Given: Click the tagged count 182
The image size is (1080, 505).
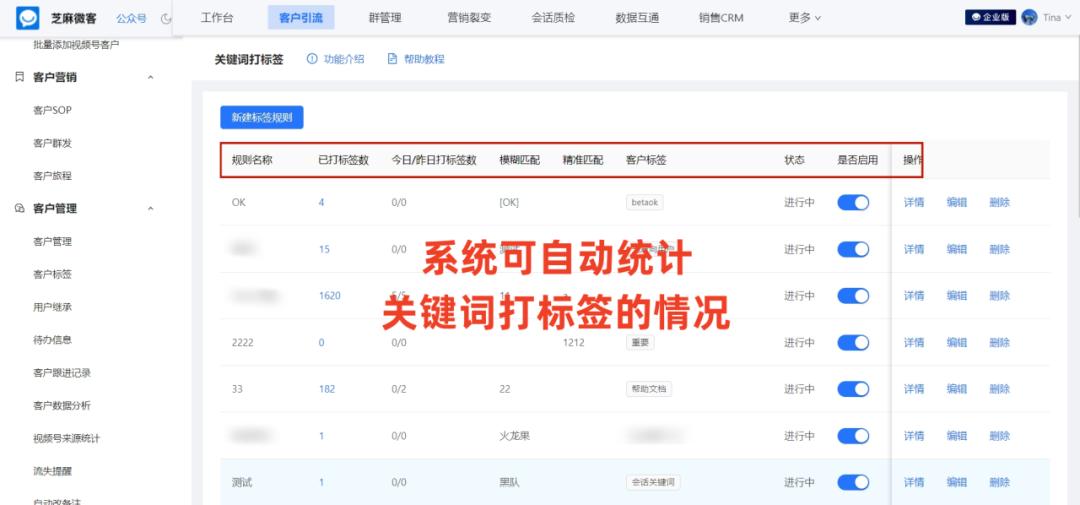Looking at the screenshot, I should tap(327, 389).
